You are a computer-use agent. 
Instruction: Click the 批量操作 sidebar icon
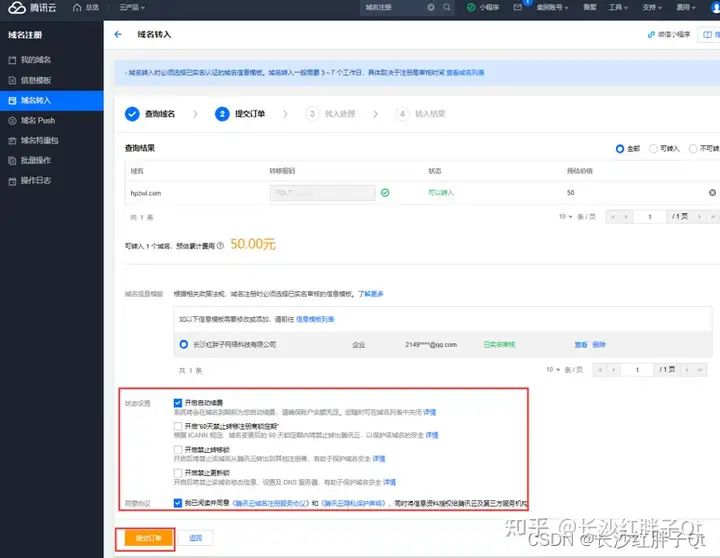(x=12, y=161)
